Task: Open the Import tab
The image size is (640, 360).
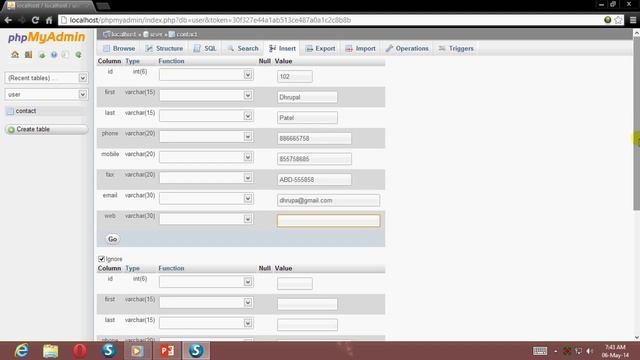Action: 360,48
